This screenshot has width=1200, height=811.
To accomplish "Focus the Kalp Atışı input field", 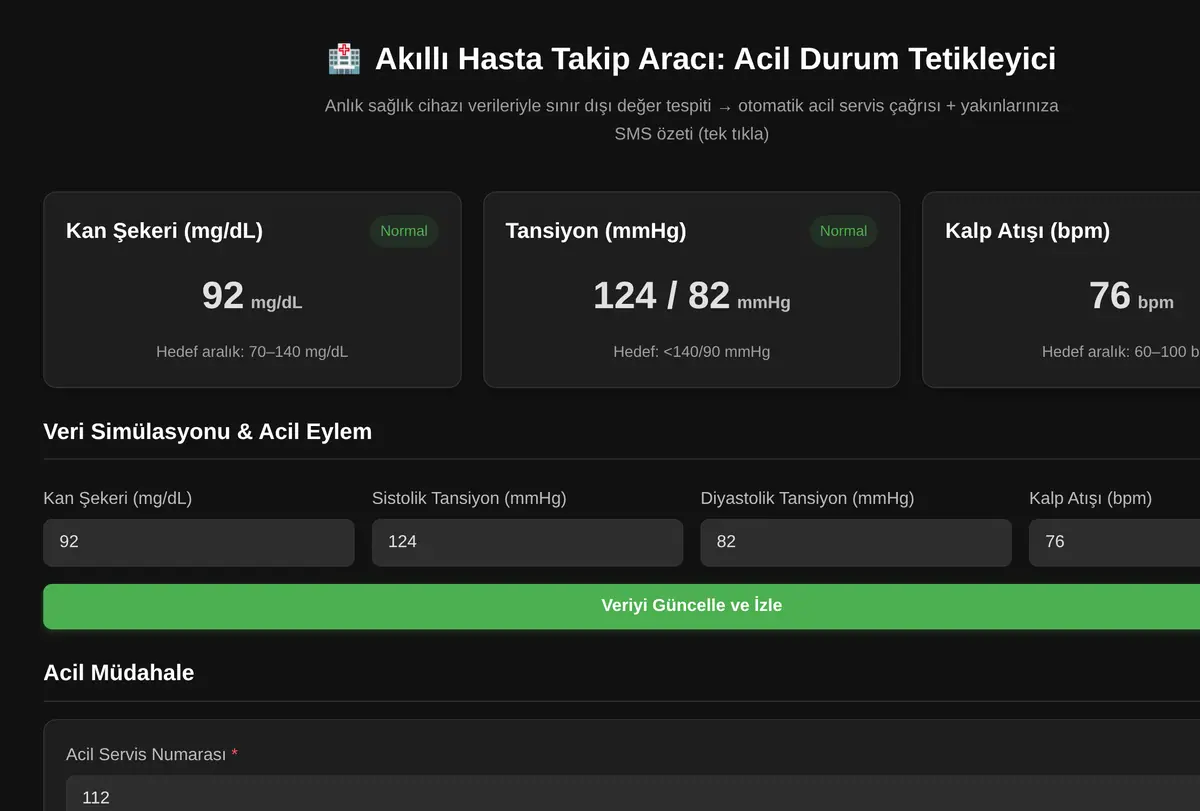I will pos(1114,542).
